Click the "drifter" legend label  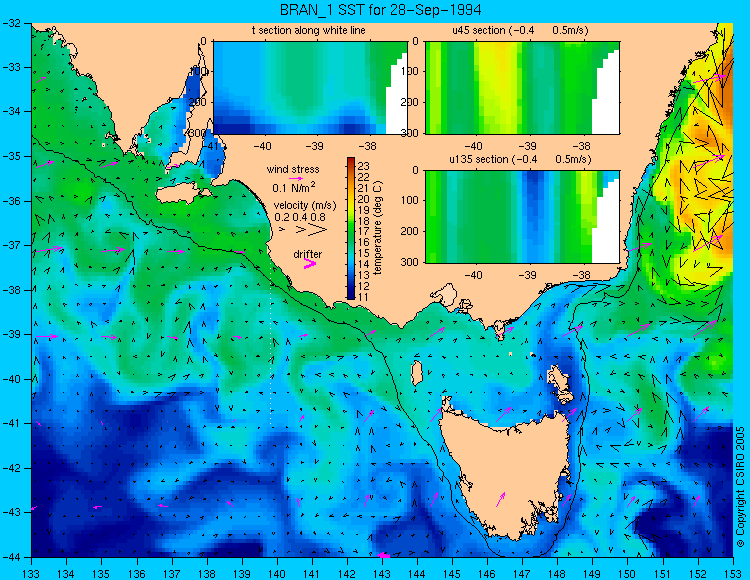(308, 254)
